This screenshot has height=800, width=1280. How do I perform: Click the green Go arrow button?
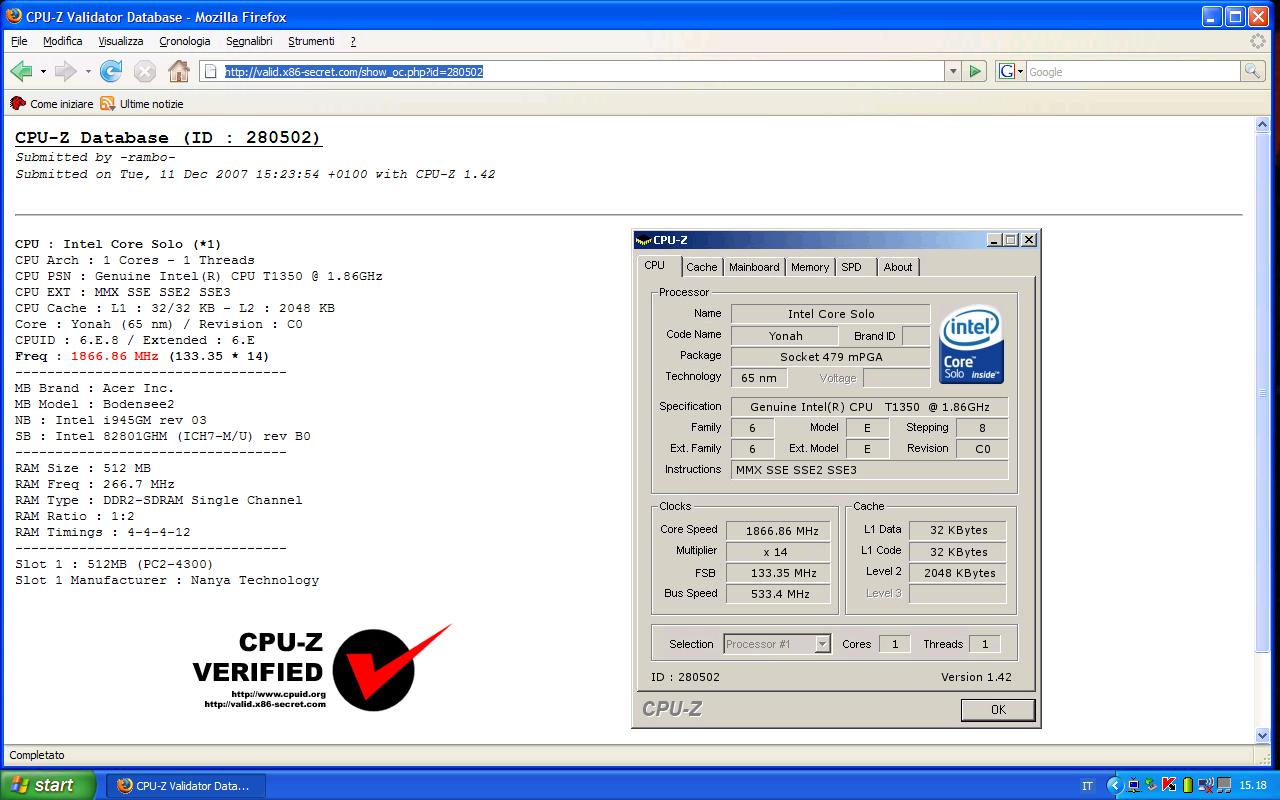tap(976, 72)
